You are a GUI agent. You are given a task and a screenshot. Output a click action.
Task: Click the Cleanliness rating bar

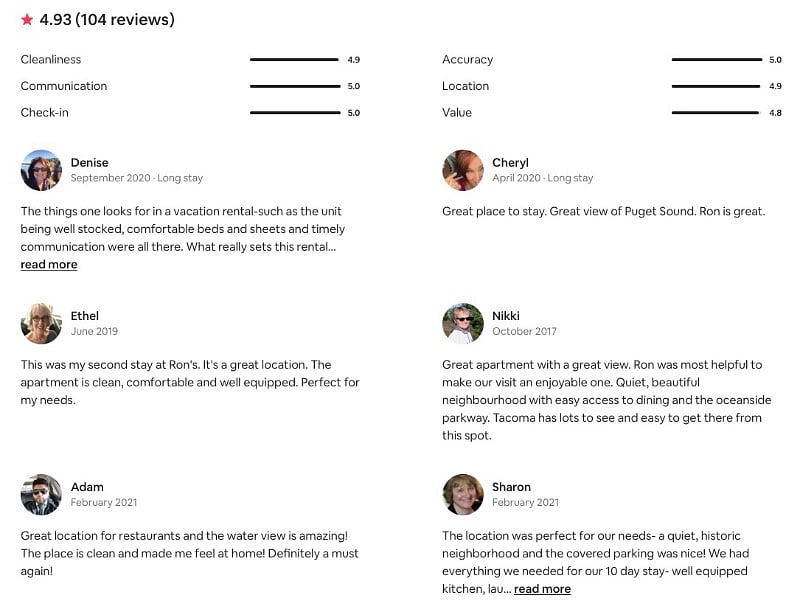[x=294, y=60]
